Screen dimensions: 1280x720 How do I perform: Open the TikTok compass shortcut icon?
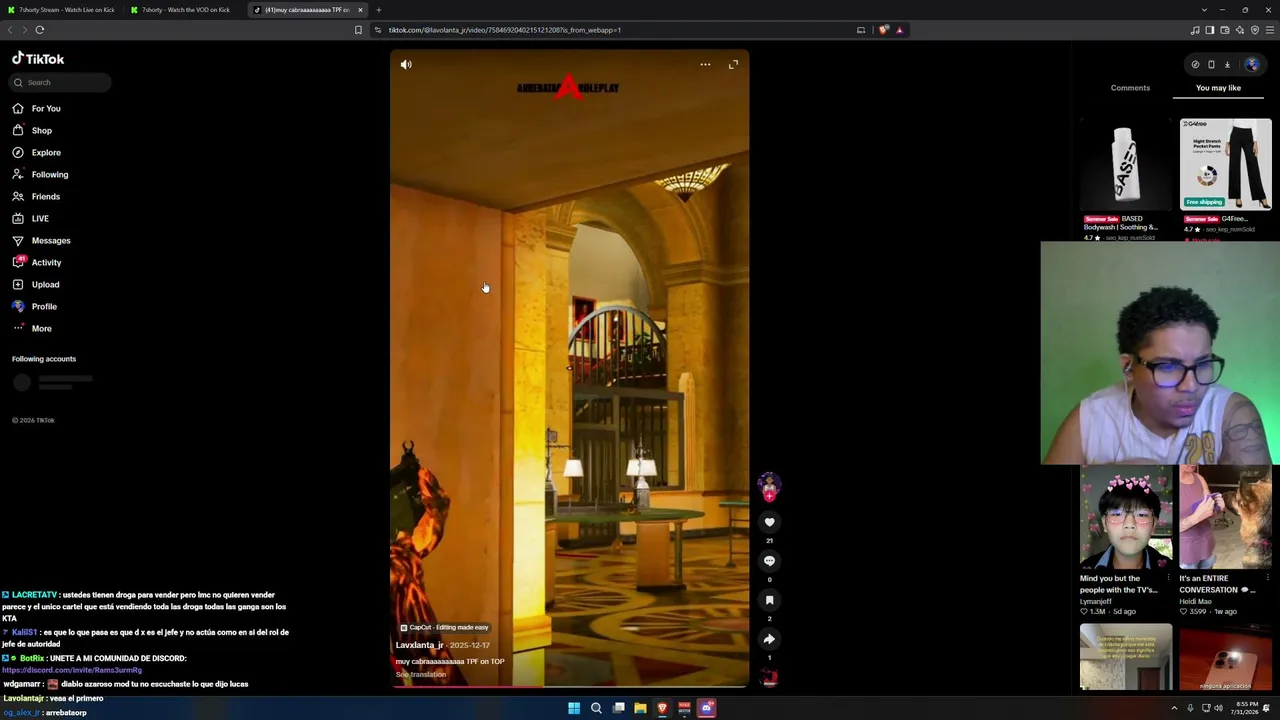click(x=1195, y=65)
